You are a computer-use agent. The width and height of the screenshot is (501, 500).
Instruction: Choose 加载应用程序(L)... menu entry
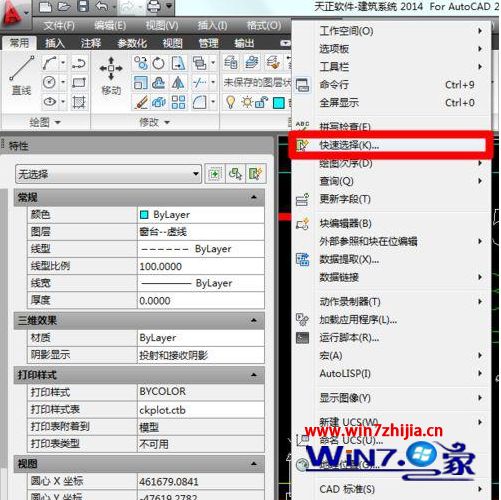pos(390,320)
